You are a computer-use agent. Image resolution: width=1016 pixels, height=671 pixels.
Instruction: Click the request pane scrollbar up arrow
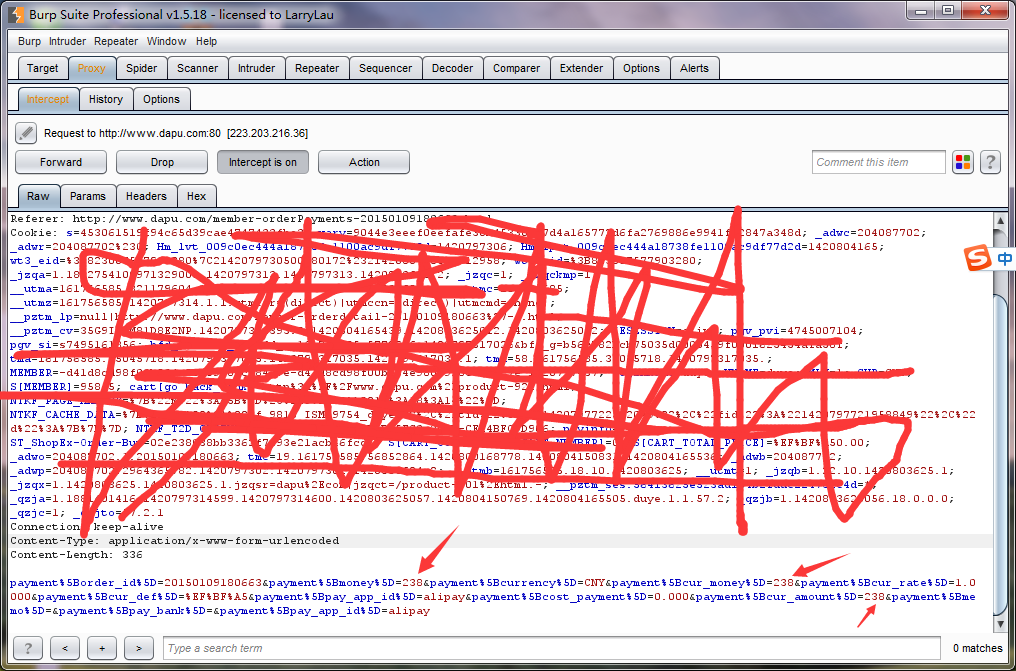pyautogui.click(x=1000, y=220)
